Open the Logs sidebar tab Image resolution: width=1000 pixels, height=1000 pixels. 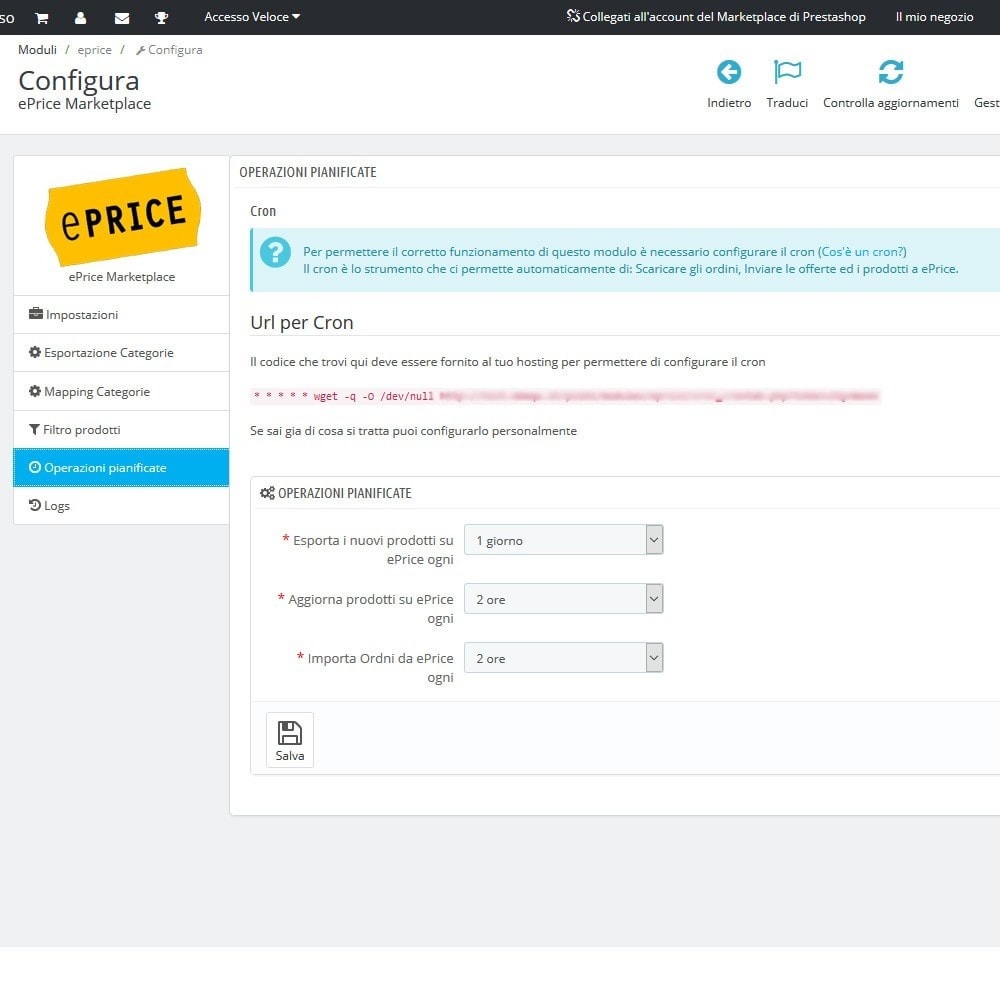coord(121,506)
